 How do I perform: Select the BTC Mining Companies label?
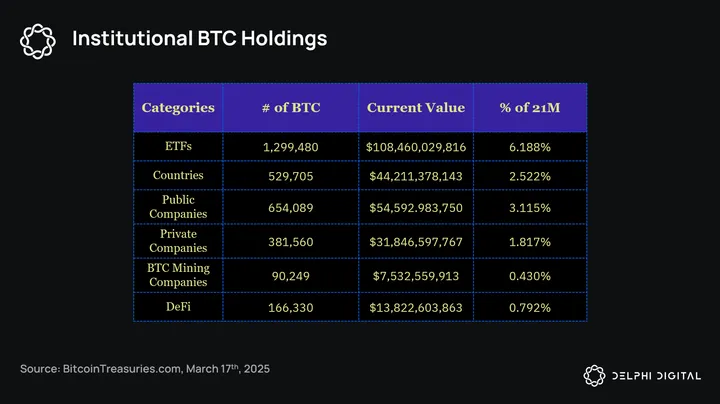[x=178, y=273]
